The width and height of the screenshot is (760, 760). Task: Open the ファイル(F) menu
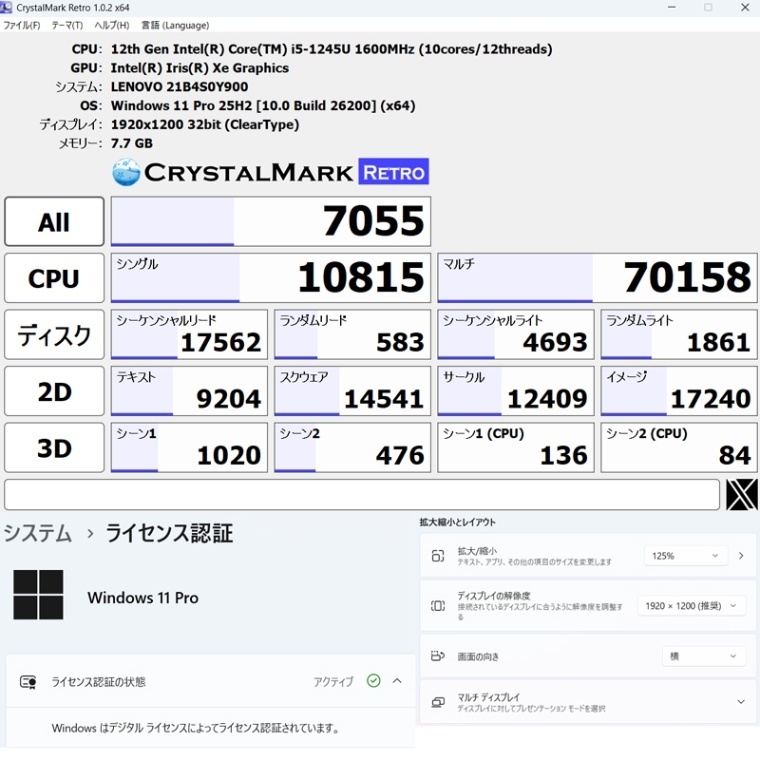(22, 25)
